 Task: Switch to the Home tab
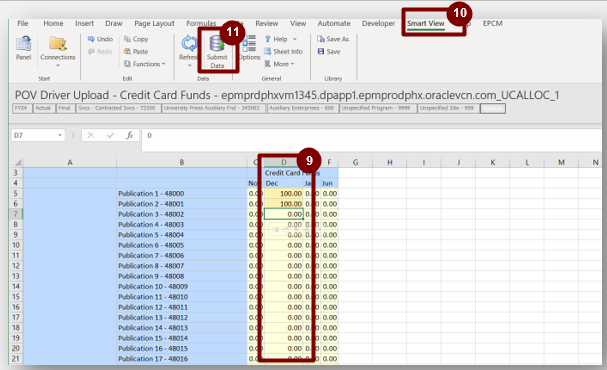(53, 23)
